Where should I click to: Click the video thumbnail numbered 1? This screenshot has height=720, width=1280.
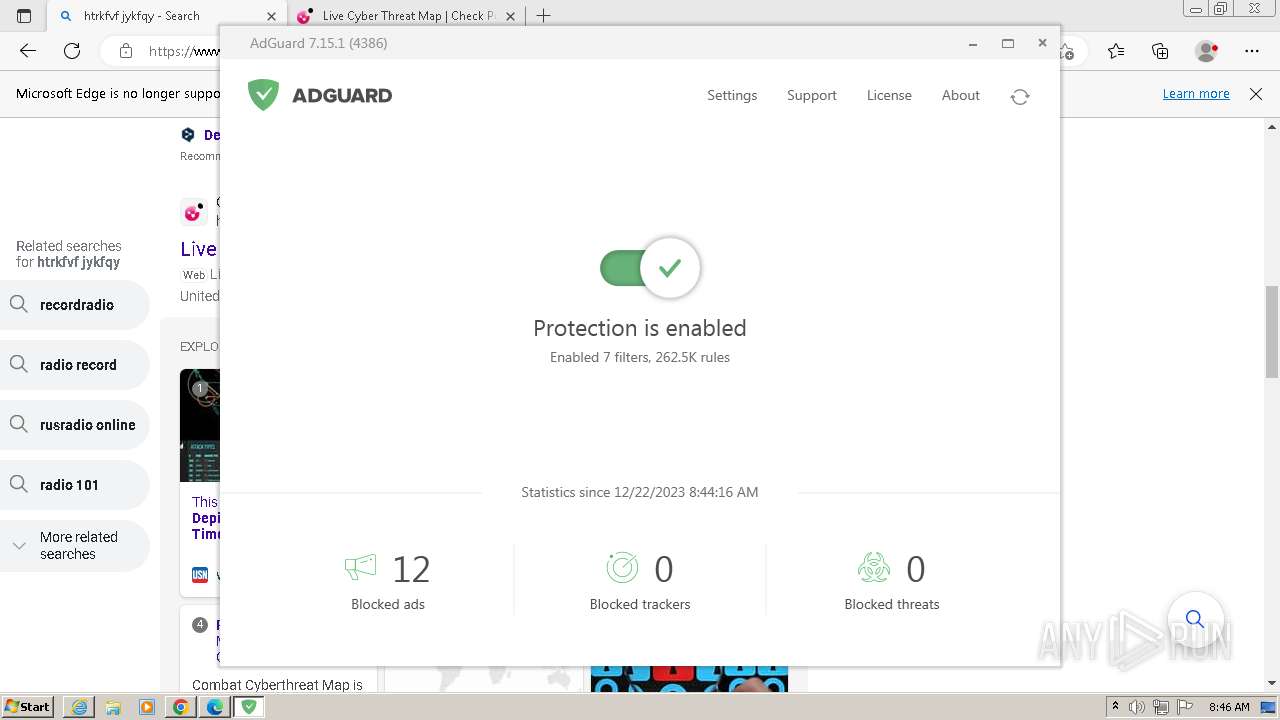pos(200,425)
